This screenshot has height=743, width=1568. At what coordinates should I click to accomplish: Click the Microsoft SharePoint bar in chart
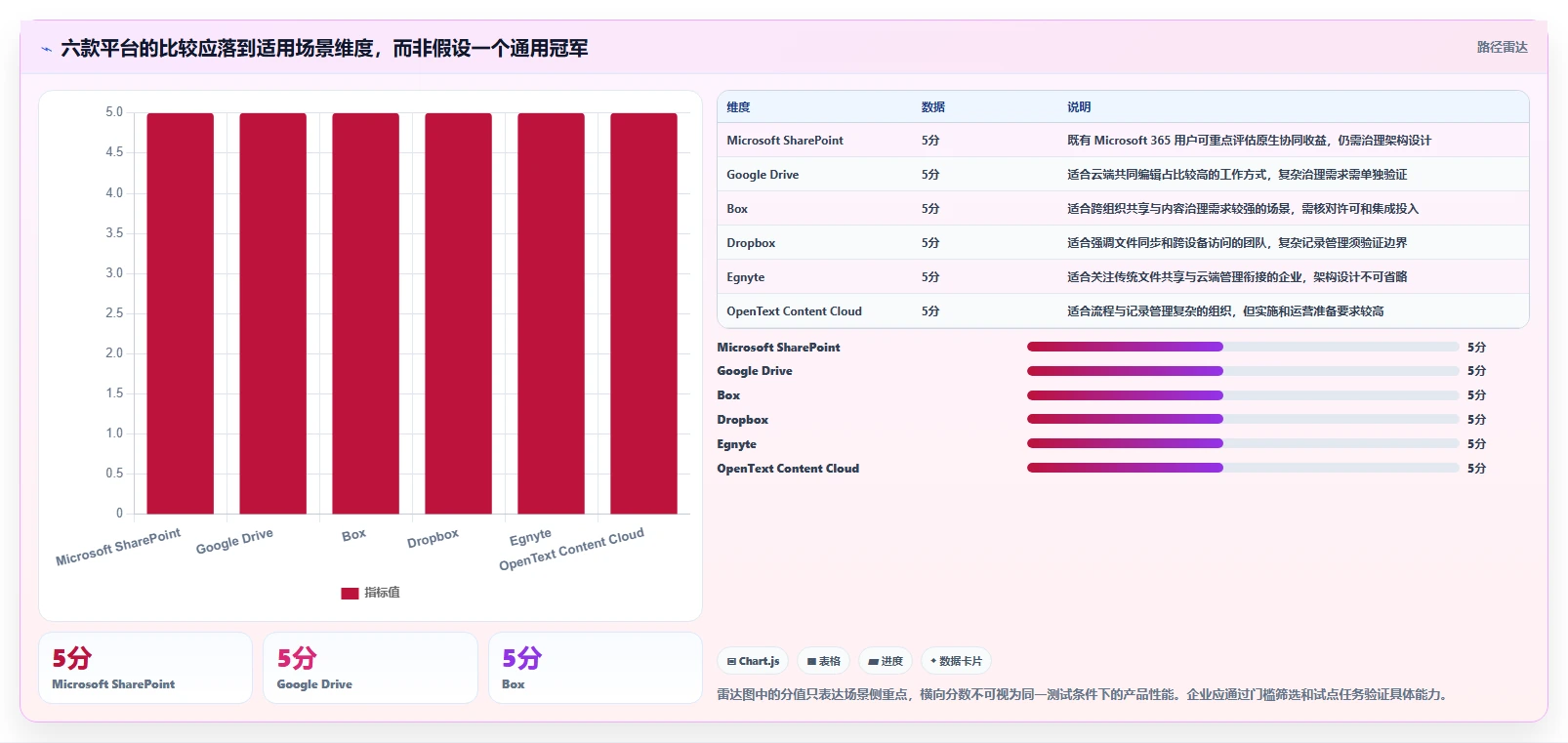point(180,313)
